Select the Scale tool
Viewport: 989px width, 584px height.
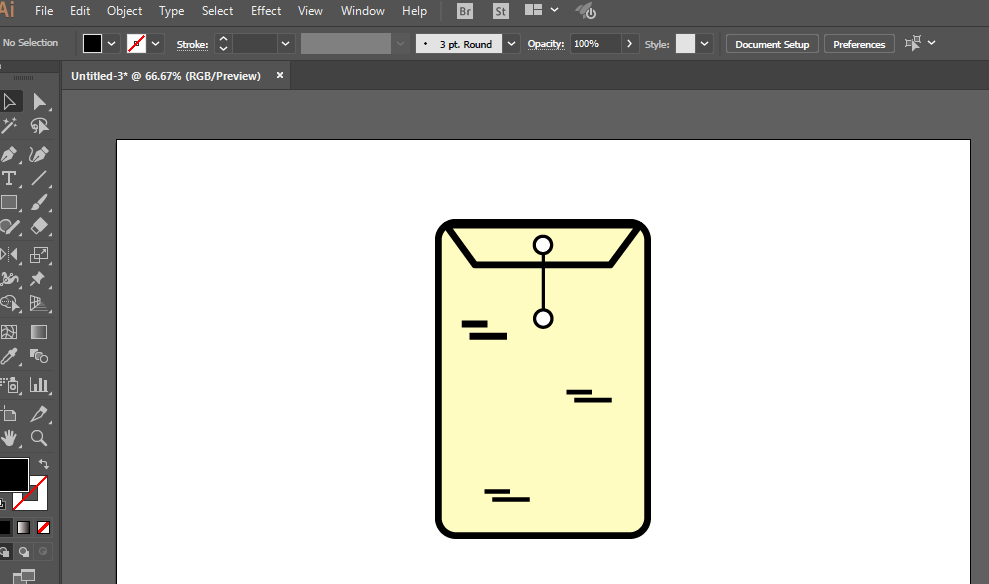tap(39, 255)
